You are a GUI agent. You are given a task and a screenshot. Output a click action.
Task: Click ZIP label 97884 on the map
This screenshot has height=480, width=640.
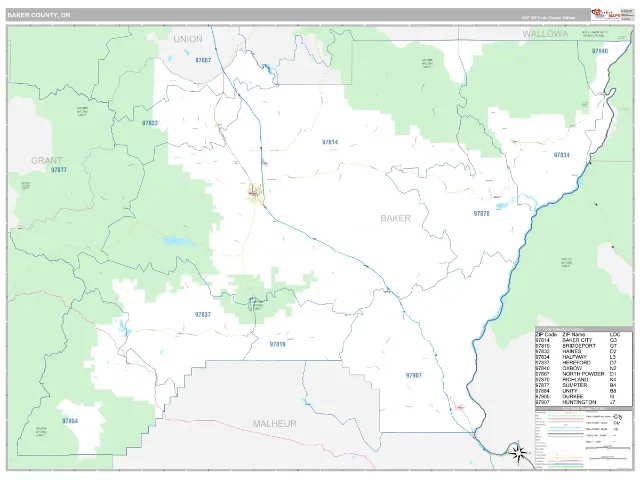(x=70, y=421)
